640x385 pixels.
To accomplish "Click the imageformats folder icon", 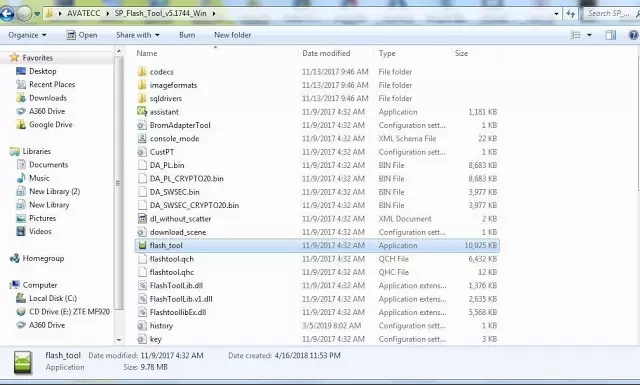I will coord(142,85).
